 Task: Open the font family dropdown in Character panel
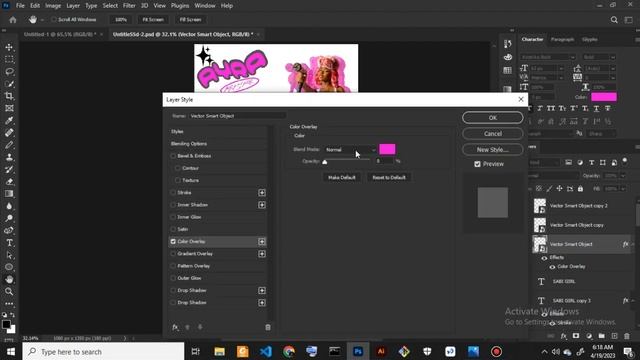click(x=548, y=57)
